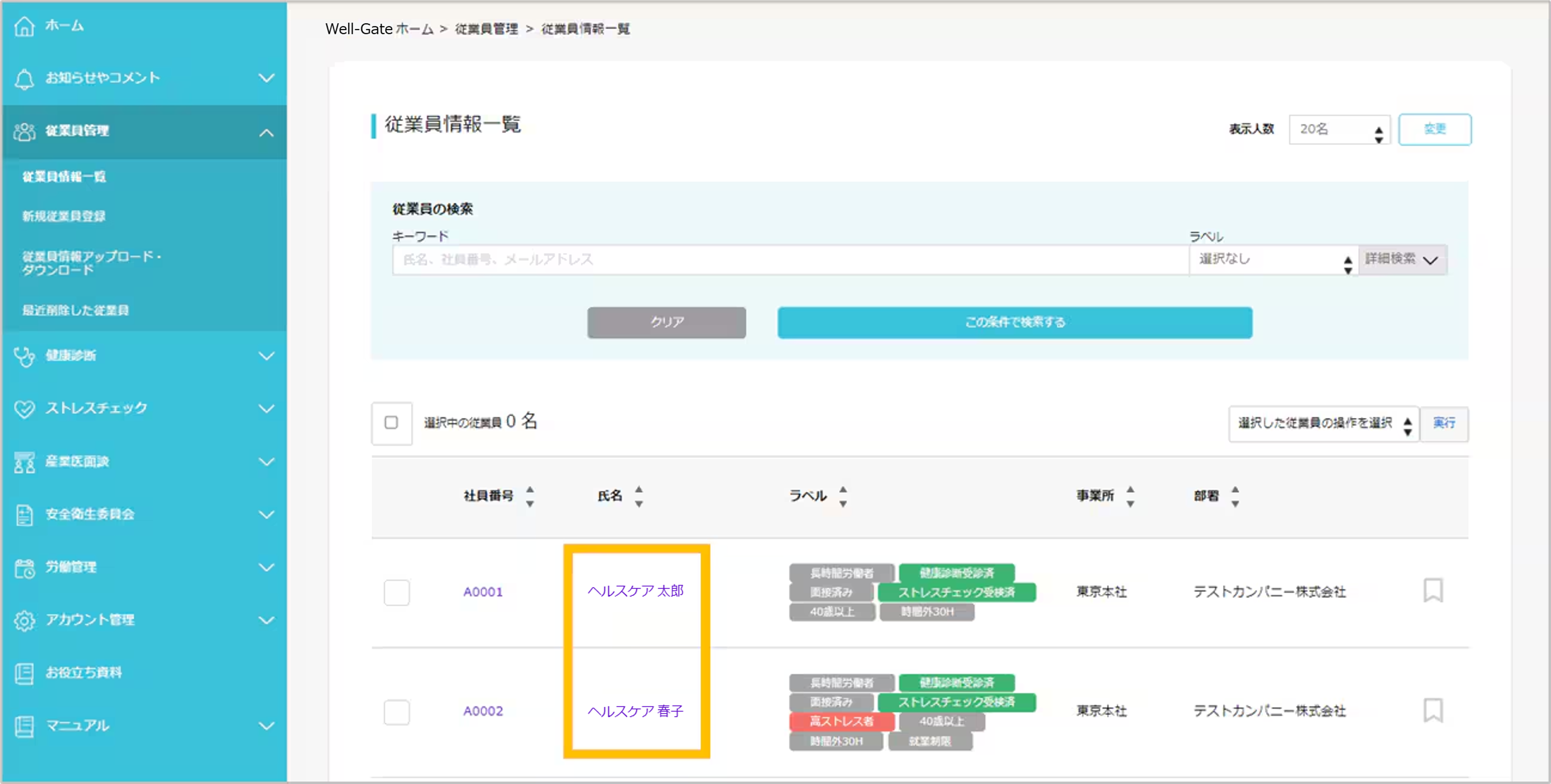Click the この条件で検索する search button
This screenshot has height=784, width=1551.
[x=1014, y=322]
